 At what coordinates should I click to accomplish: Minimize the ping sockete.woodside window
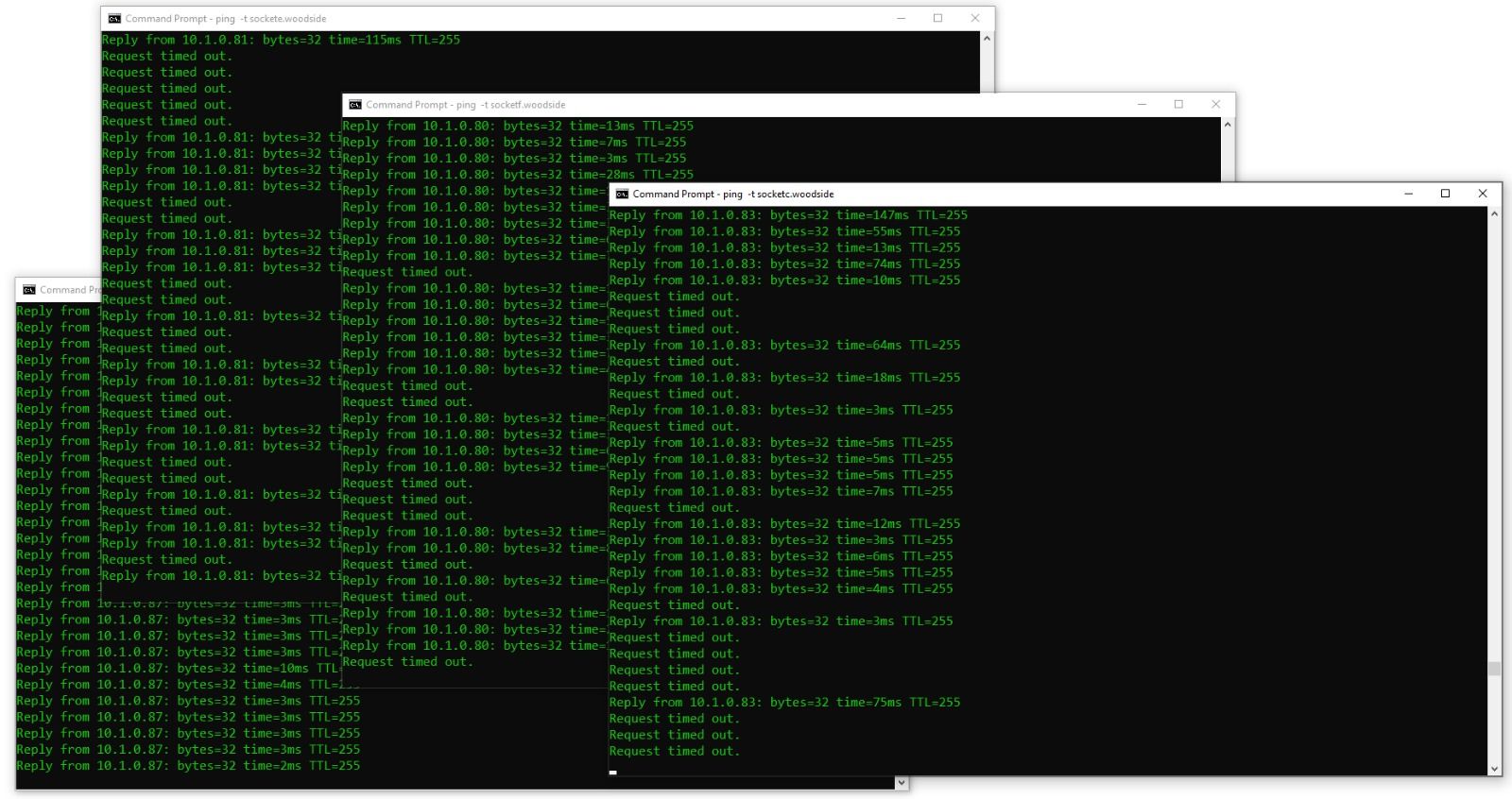click(x=901, y=18)
